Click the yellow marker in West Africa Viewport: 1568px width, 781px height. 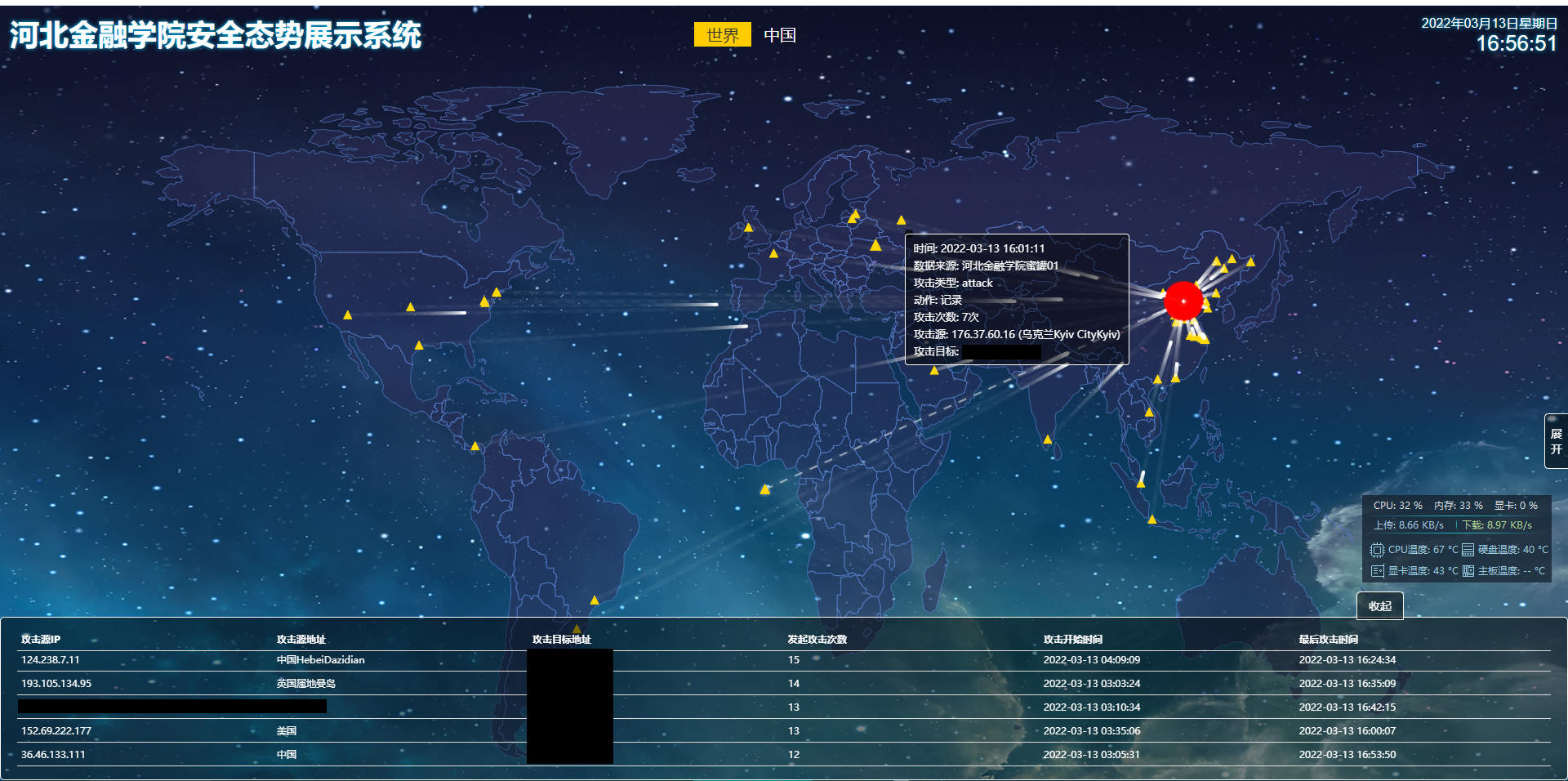[764, 489]
